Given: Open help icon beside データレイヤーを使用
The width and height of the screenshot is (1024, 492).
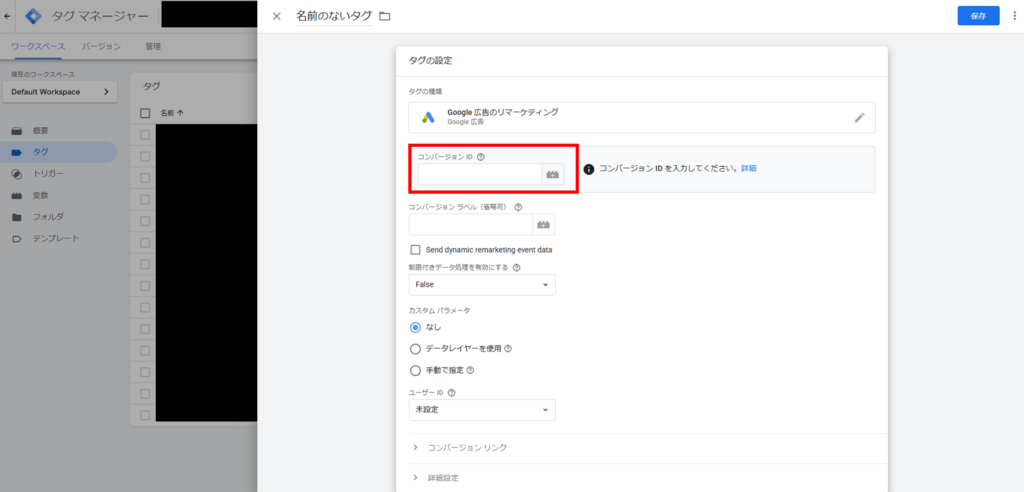Looking at the screenshot, I should tap(508, 348).
